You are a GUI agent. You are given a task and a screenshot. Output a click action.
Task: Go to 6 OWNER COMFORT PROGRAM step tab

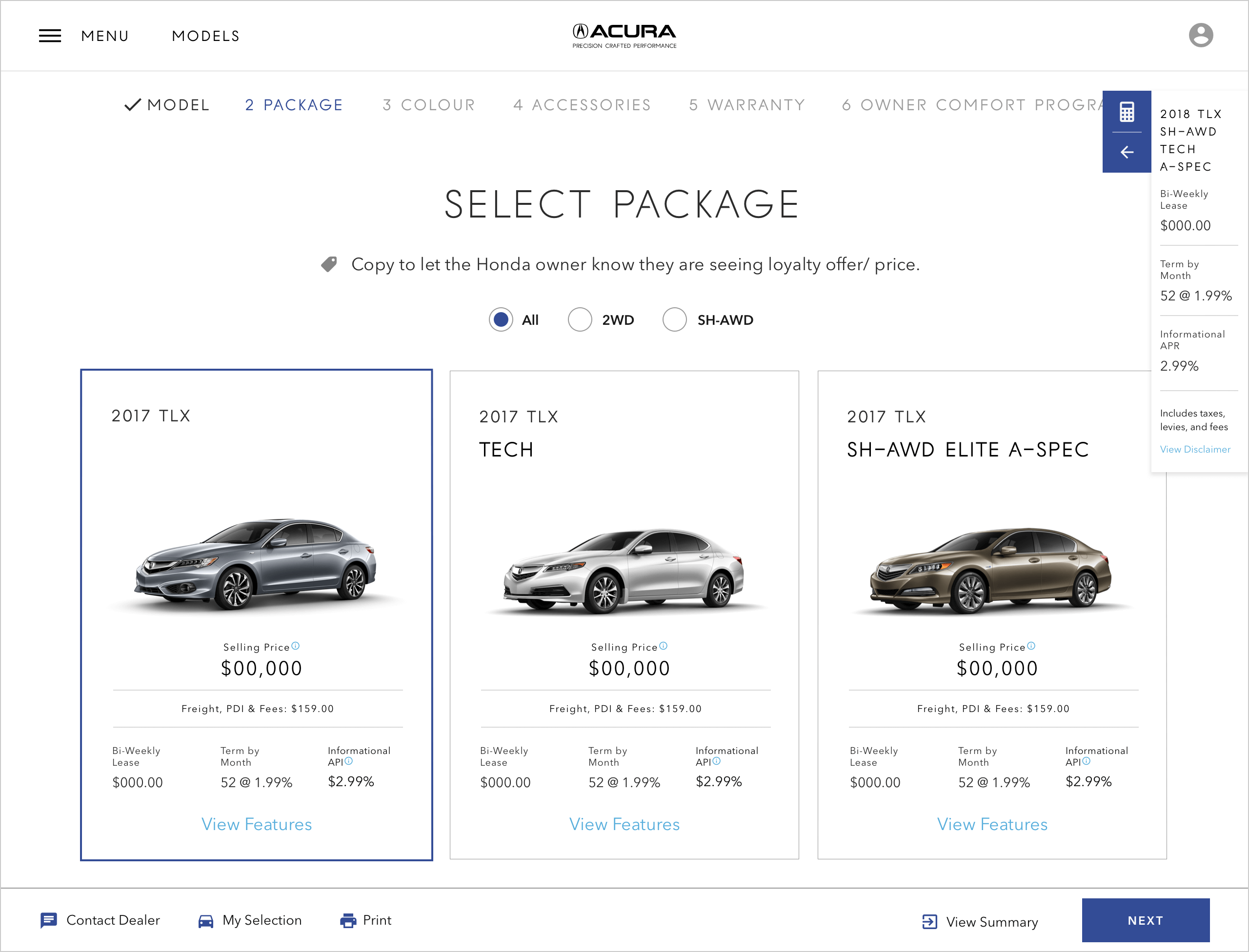972,105
